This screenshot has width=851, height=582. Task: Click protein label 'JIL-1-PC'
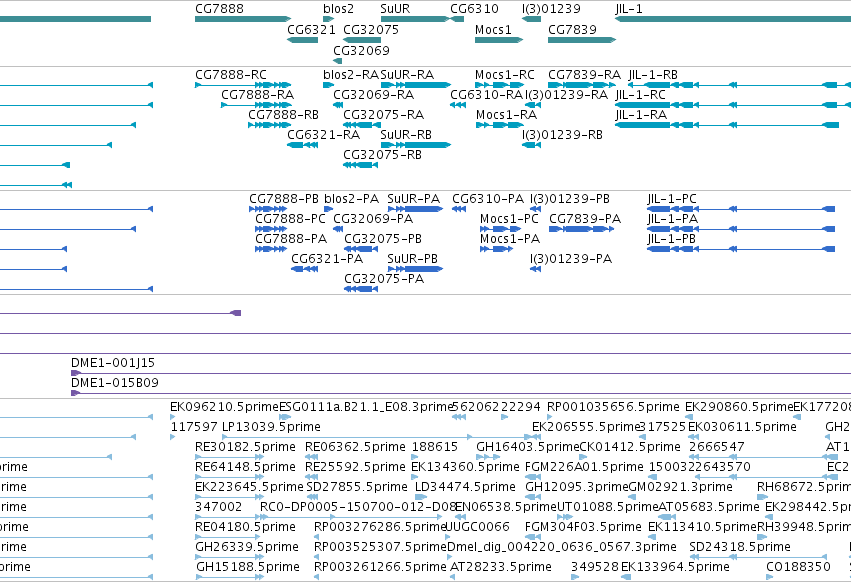click(x=672, y=199)
